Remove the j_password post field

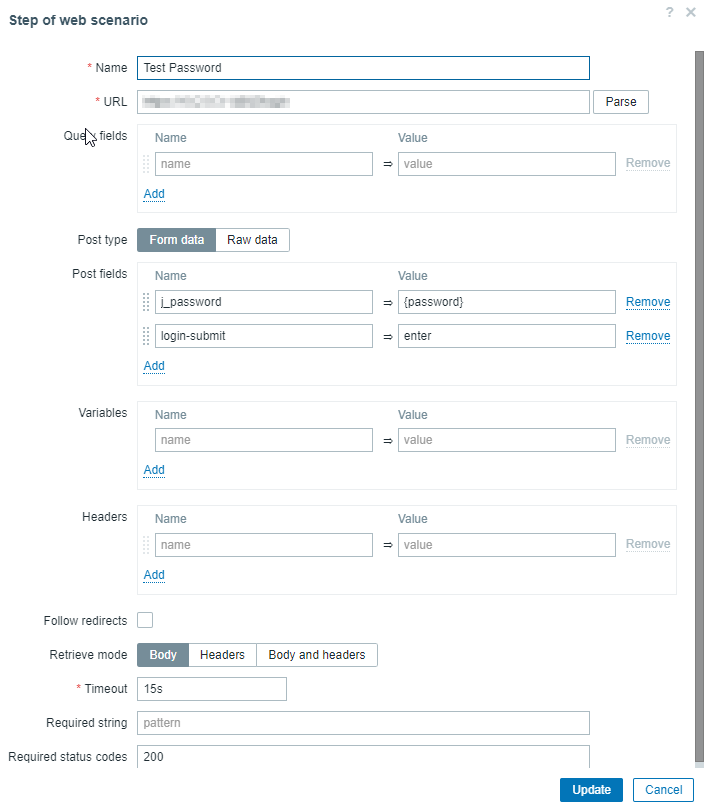click(648, 302)
